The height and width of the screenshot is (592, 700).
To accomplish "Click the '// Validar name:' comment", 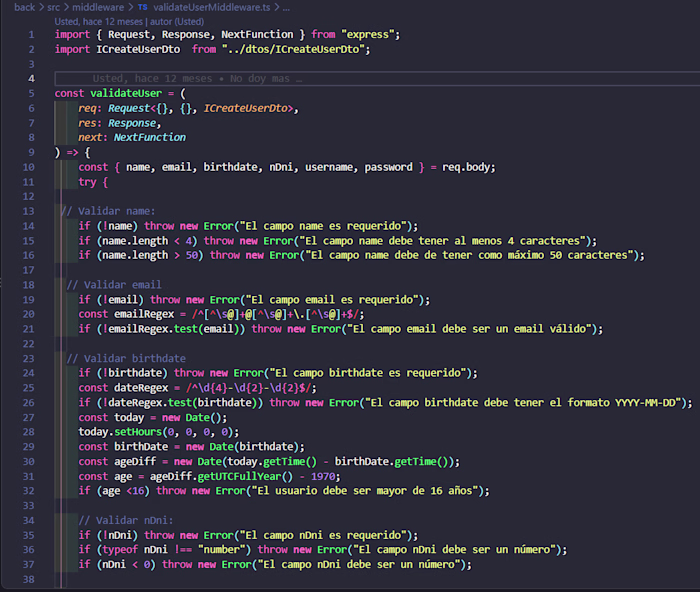I will (108, 211).
